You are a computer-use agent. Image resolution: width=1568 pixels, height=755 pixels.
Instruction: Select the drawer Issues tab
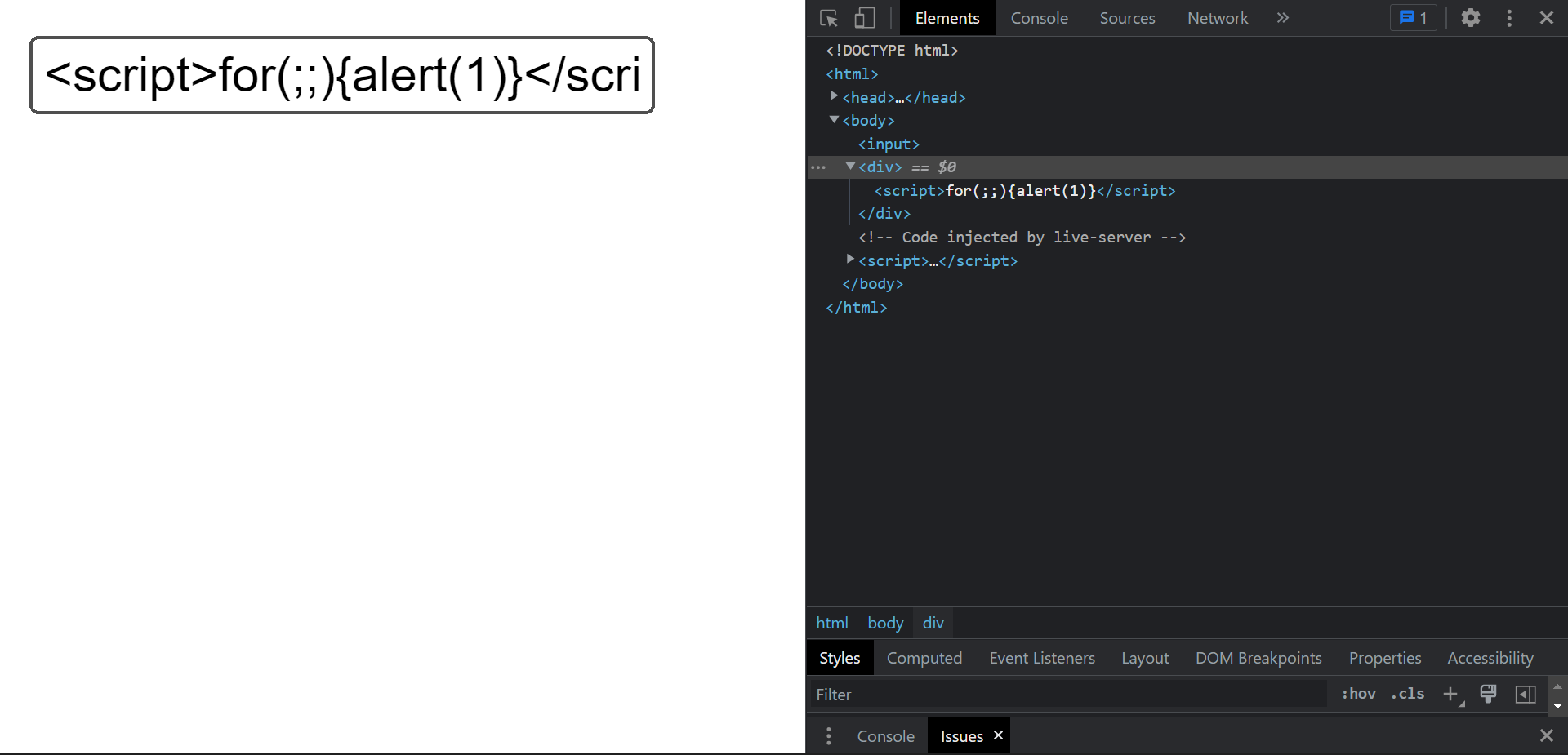click(x=961, y=736)
